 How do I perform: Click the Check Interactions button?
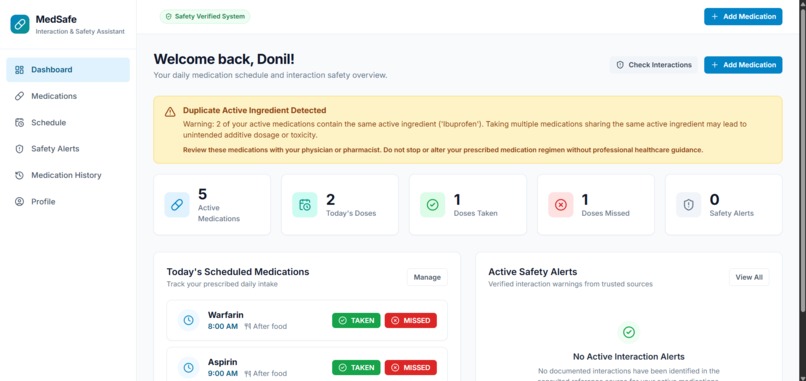(x=653, y=65)
